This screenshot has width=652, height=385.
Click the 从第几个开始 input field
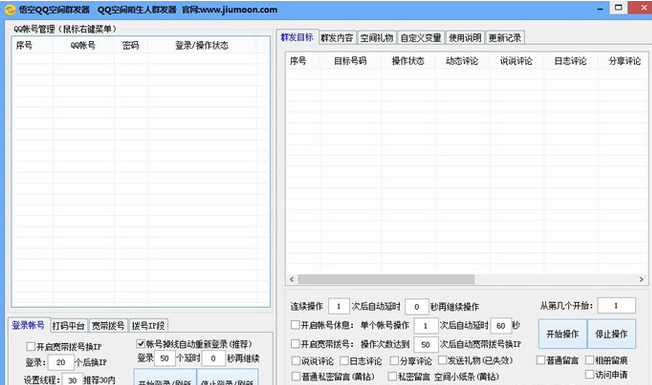[616, 306]
